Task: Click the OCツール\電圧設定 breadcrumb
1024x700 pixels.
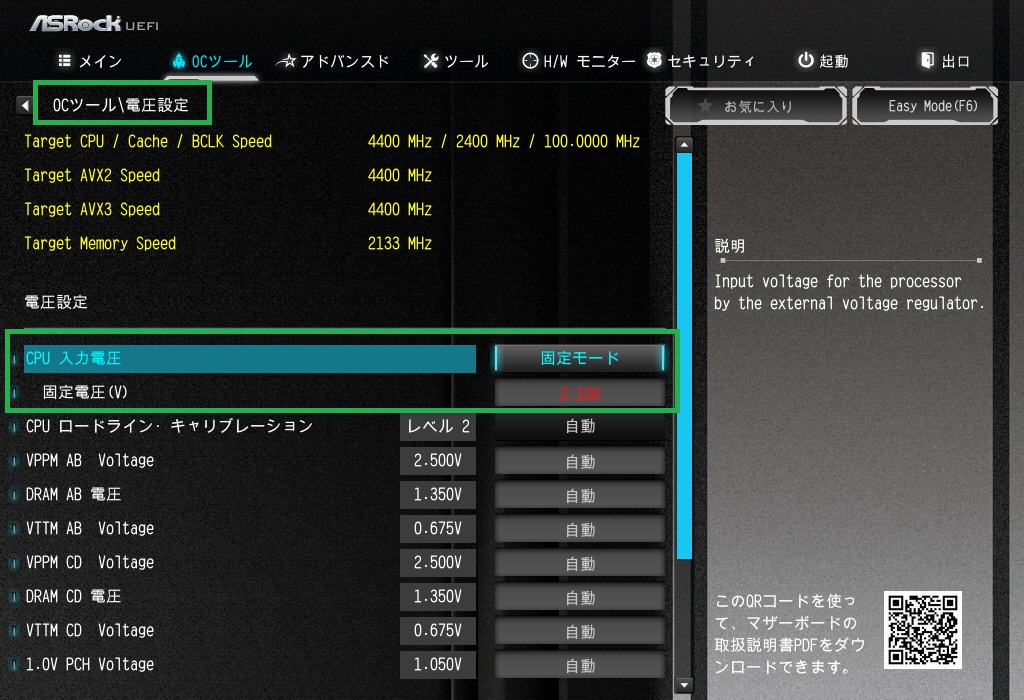Action: [121, 104]
